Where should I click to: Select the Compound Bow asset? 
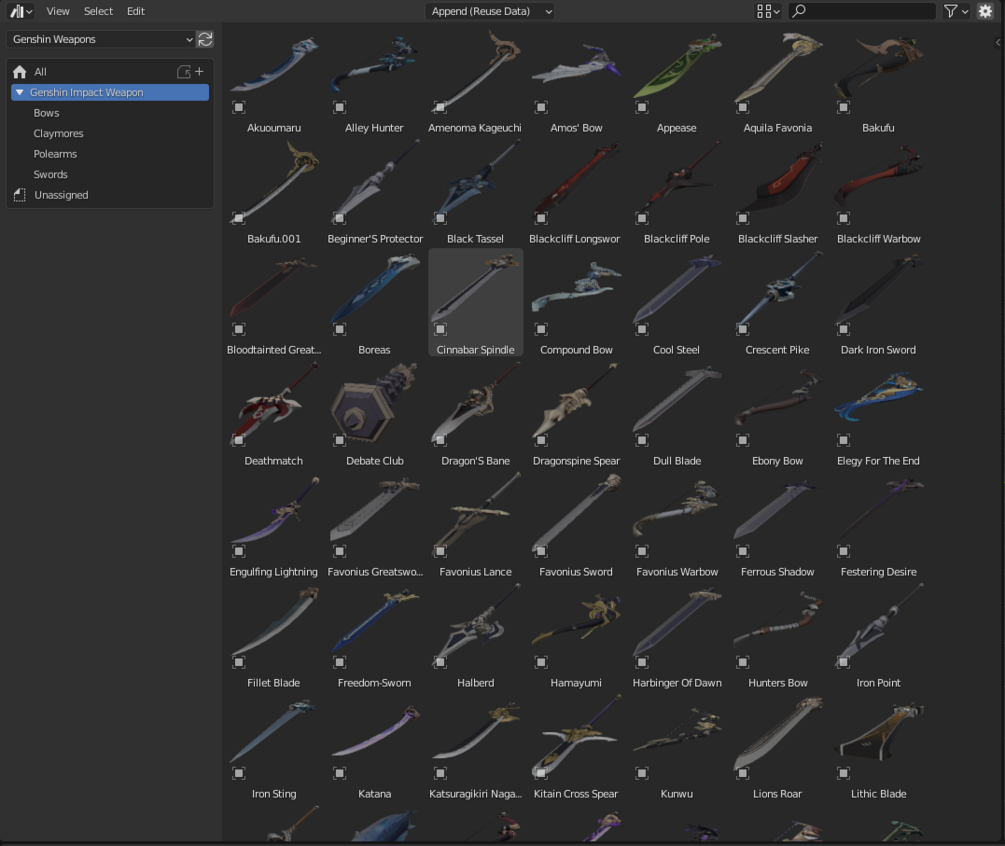tap(576, 304)
